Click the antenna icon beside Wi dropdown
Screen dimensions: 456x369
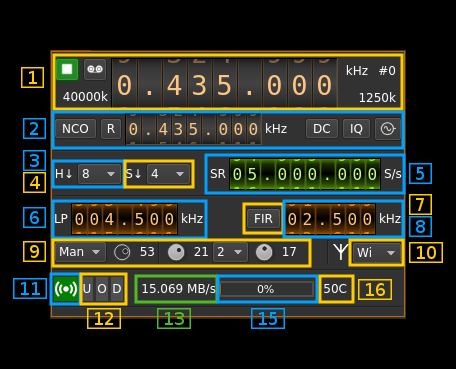coord(340,252)
